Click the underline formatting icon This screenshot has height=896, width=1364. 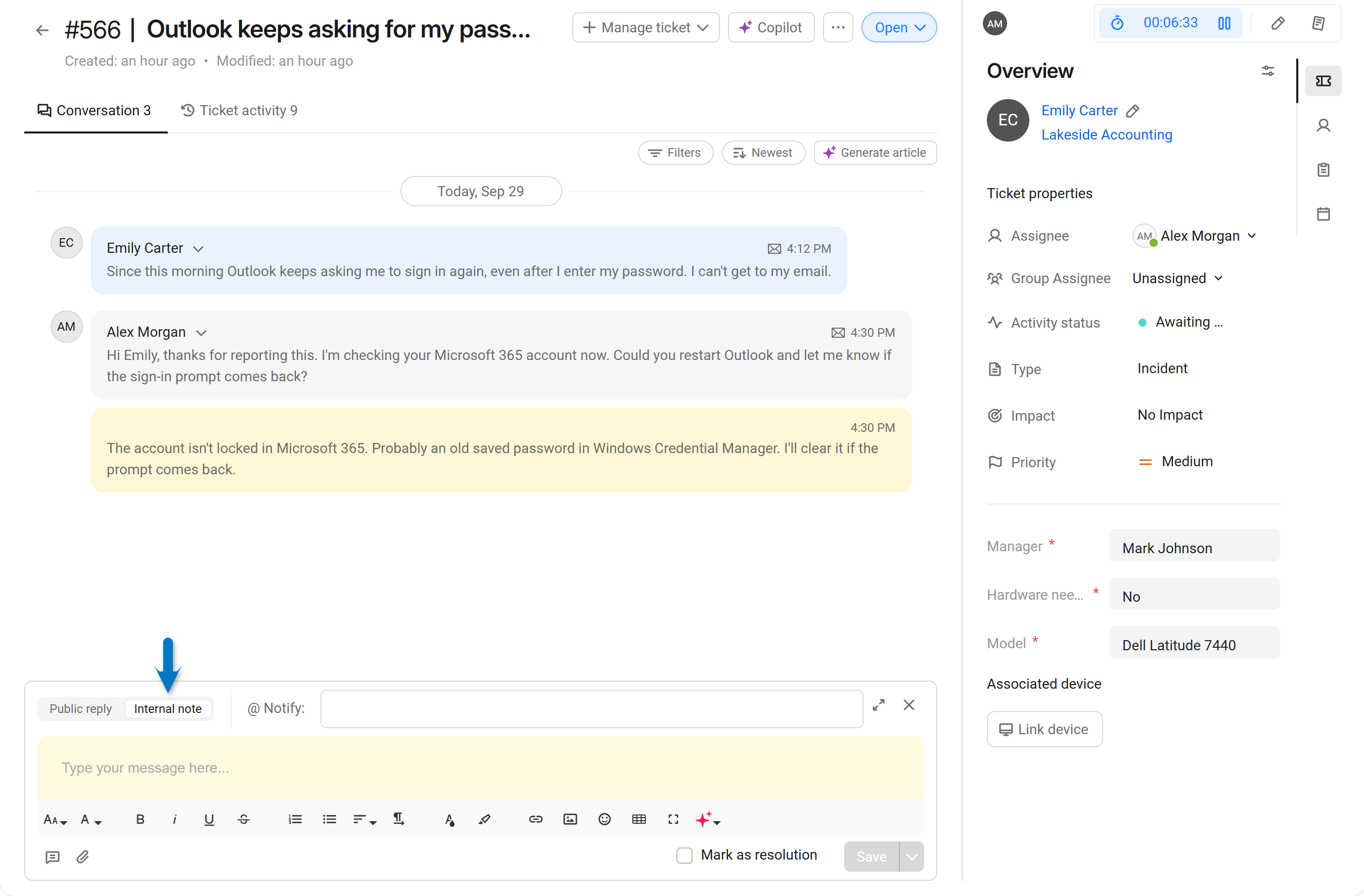[209, 819]
